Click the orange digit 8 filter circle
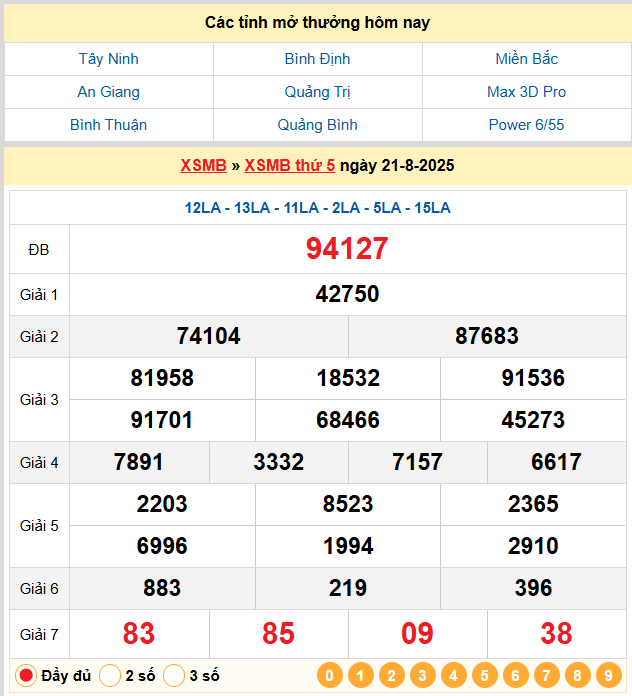This screenshot has width=632, height=696. tap(577, 676)
